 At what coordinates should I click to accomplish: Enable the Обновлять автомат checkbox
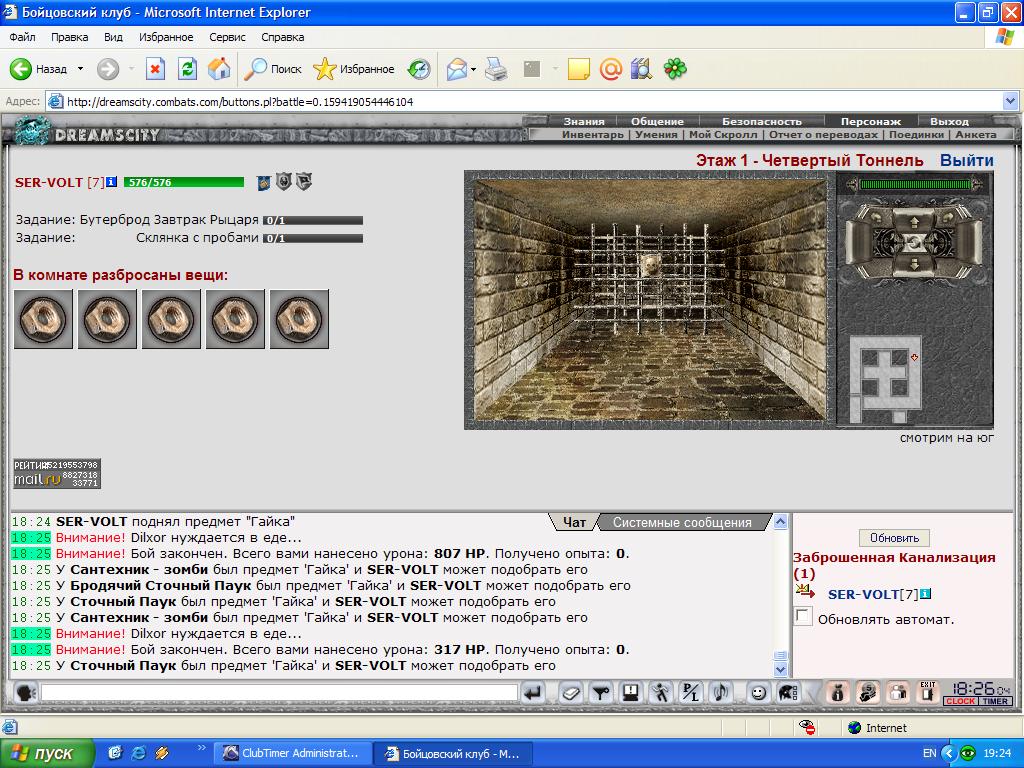[x=804, y=616]
